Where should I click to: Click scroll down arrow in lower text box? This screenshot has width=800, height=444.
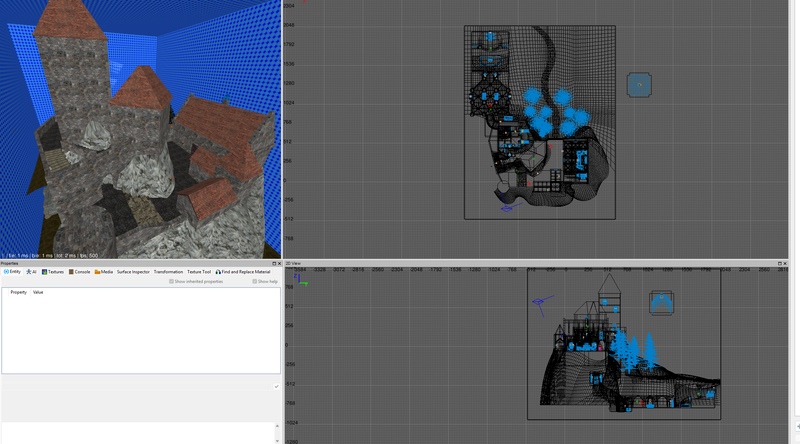(x=277, y=440)
